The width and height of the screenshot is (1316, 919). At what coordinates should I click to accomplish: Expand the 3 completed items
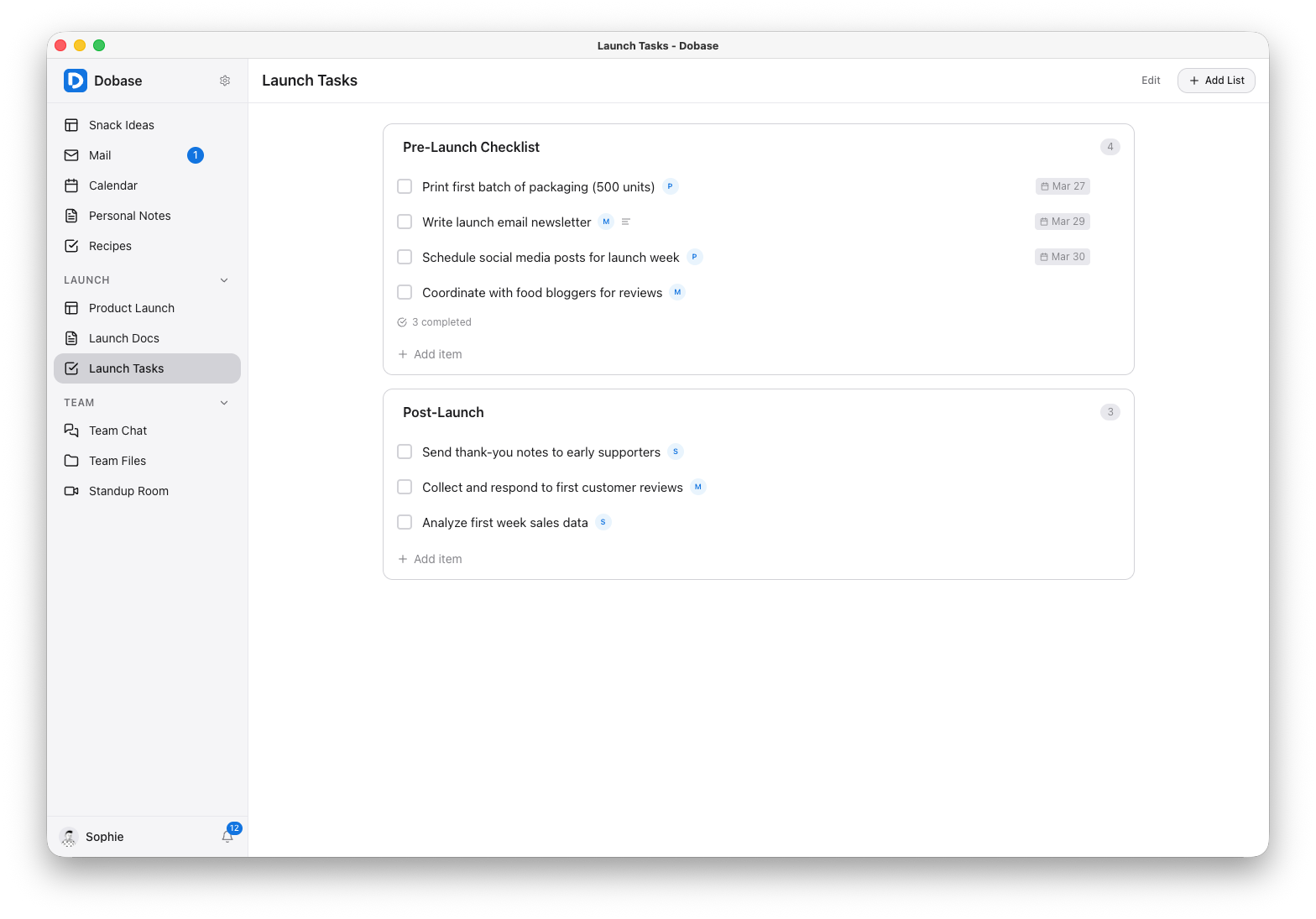tap(435, 322)
